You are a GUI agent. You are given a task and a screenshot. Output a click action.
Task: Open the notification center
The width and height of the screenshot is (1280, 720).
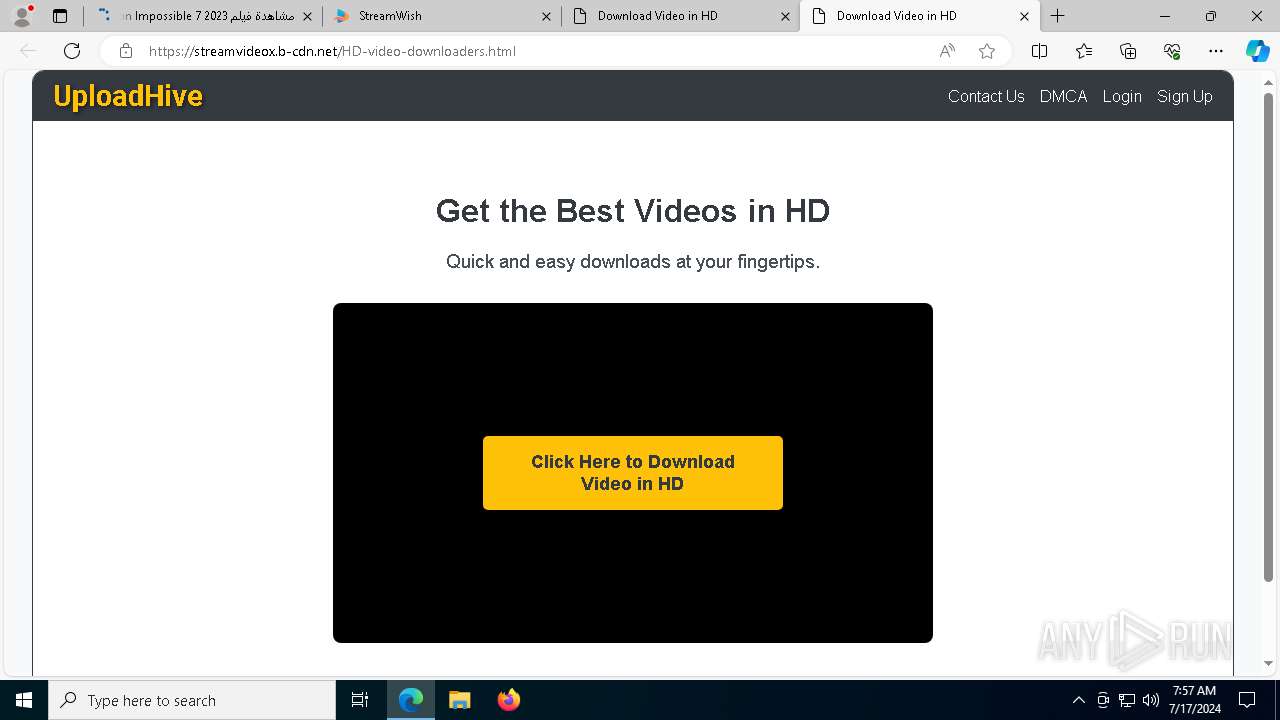[1247, 700]
